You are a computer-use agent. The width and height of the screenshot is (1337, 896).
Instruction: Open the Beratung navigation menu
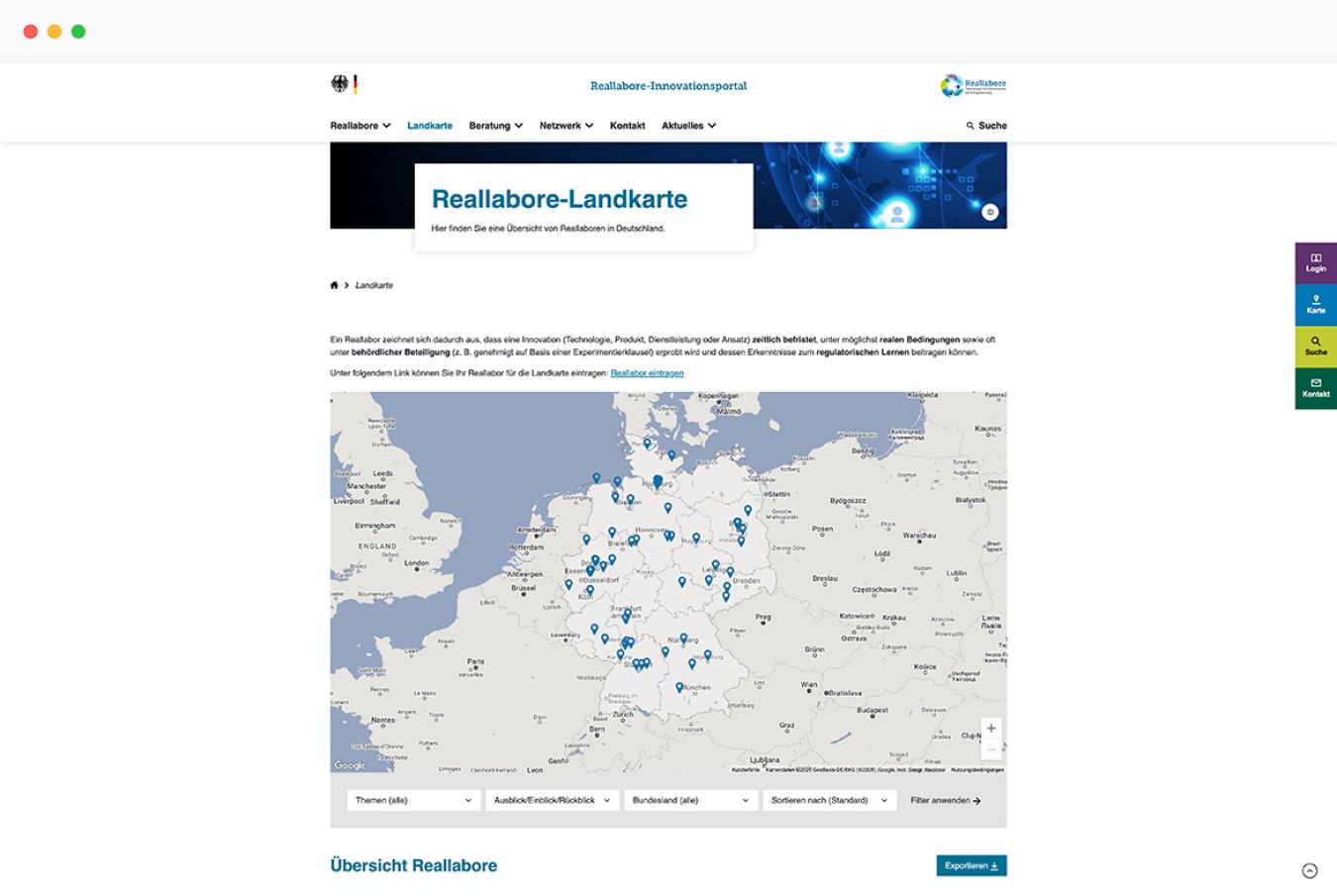coord(495,126)
